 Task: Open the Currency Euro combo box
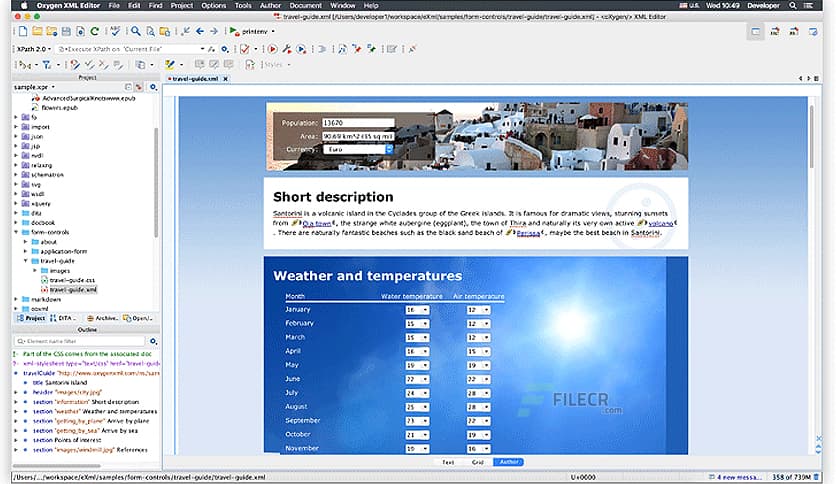(358, 149)
